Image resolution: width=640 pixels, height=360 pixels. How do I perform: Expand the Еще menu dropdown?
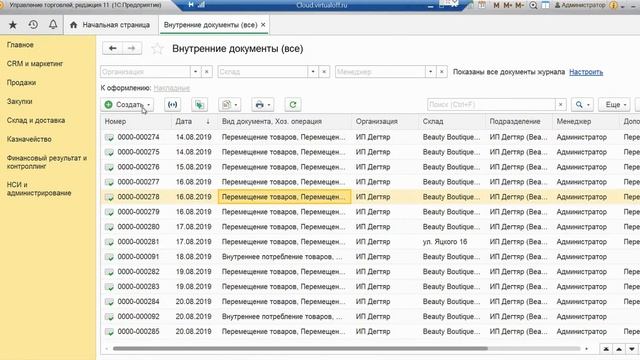coord(614,105)
